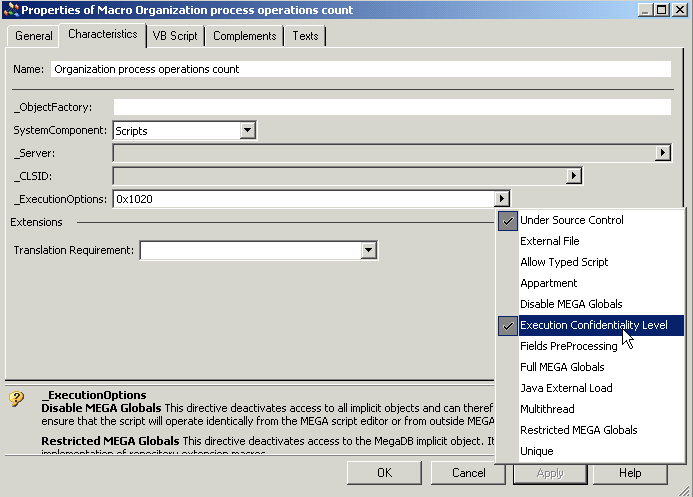The image size is (693, 497).
Task: Click the Cancel button
Action: click(468, 473)
